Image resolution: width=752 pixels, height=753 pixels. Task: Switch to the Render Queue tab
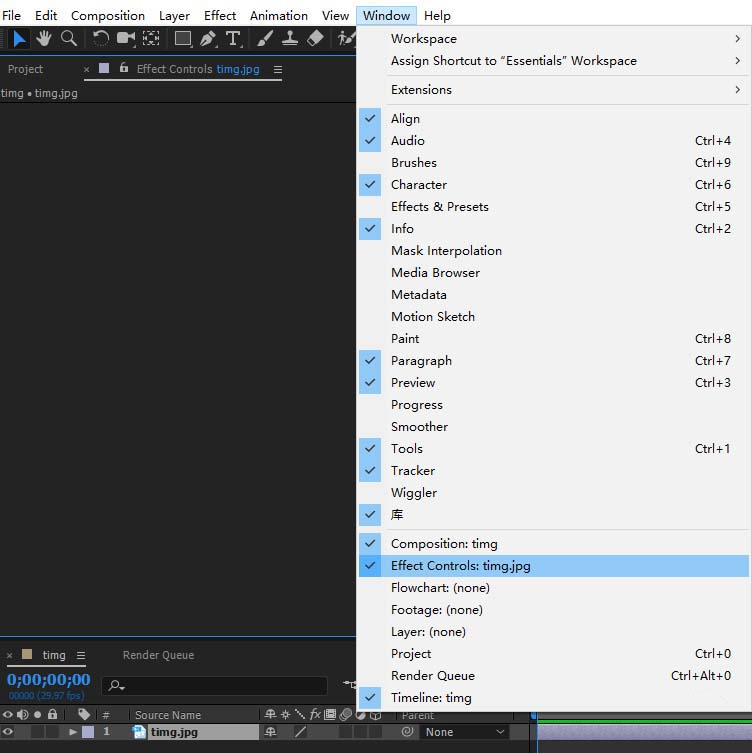click(158, 655)
